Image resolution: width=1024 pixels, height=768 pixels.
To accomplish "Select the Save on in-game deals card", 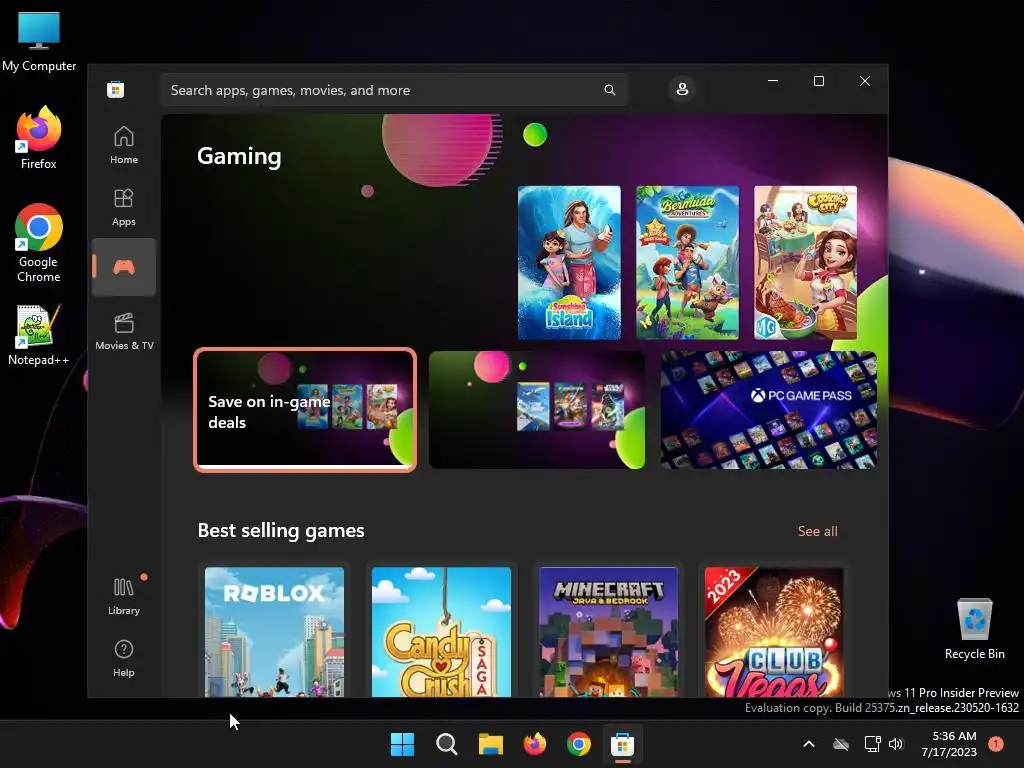I will pos(305,409).
